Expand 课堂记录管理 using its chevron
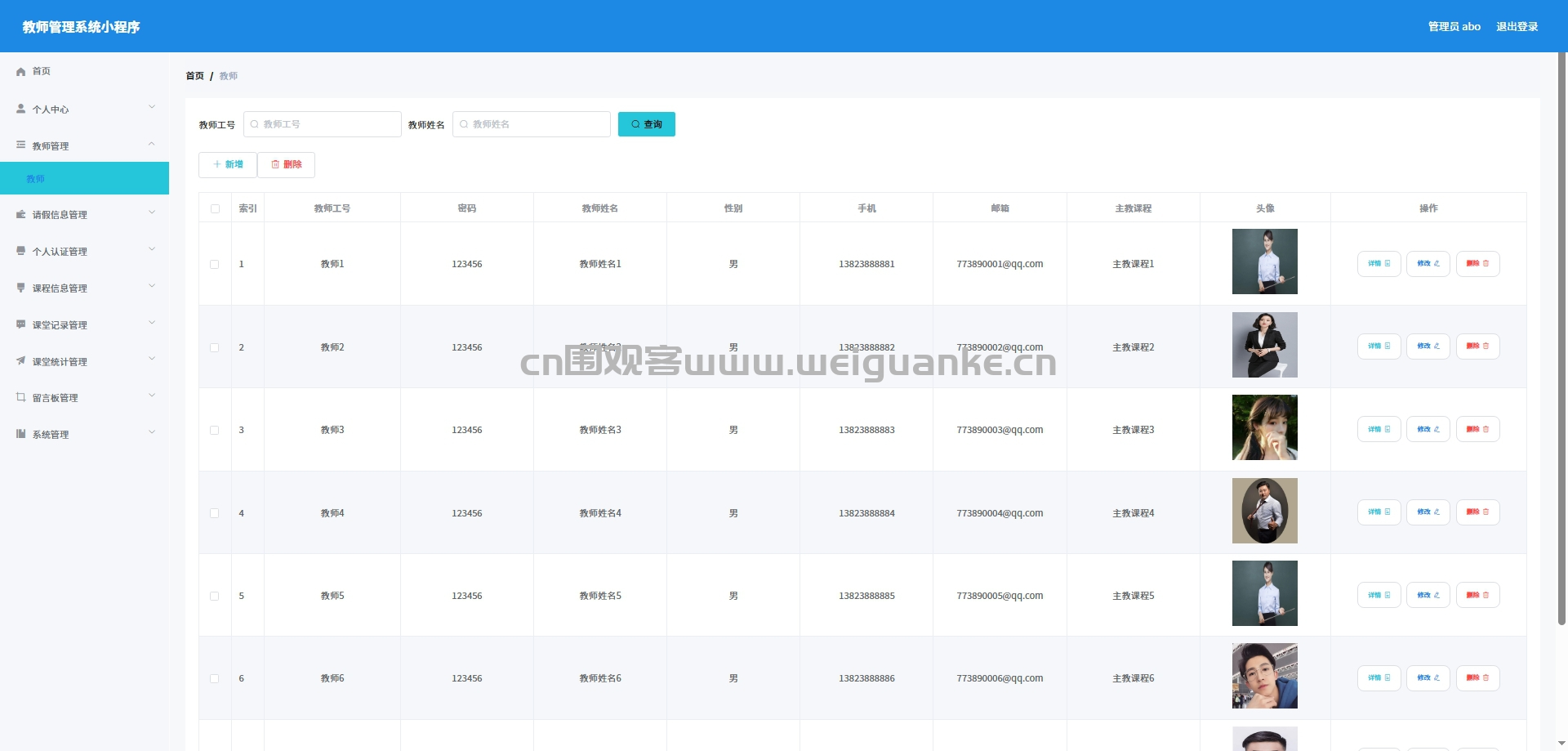The height and width of the screenshot is (751, 1568). (152, 324)
